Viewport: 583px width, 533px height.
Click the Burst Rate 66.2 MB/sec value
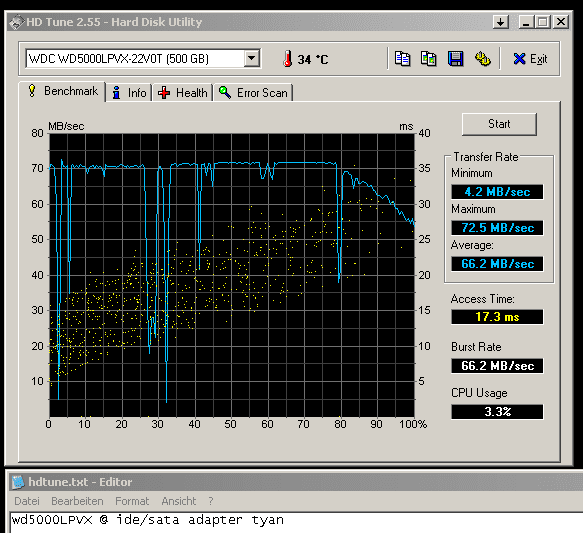(497, 365)
